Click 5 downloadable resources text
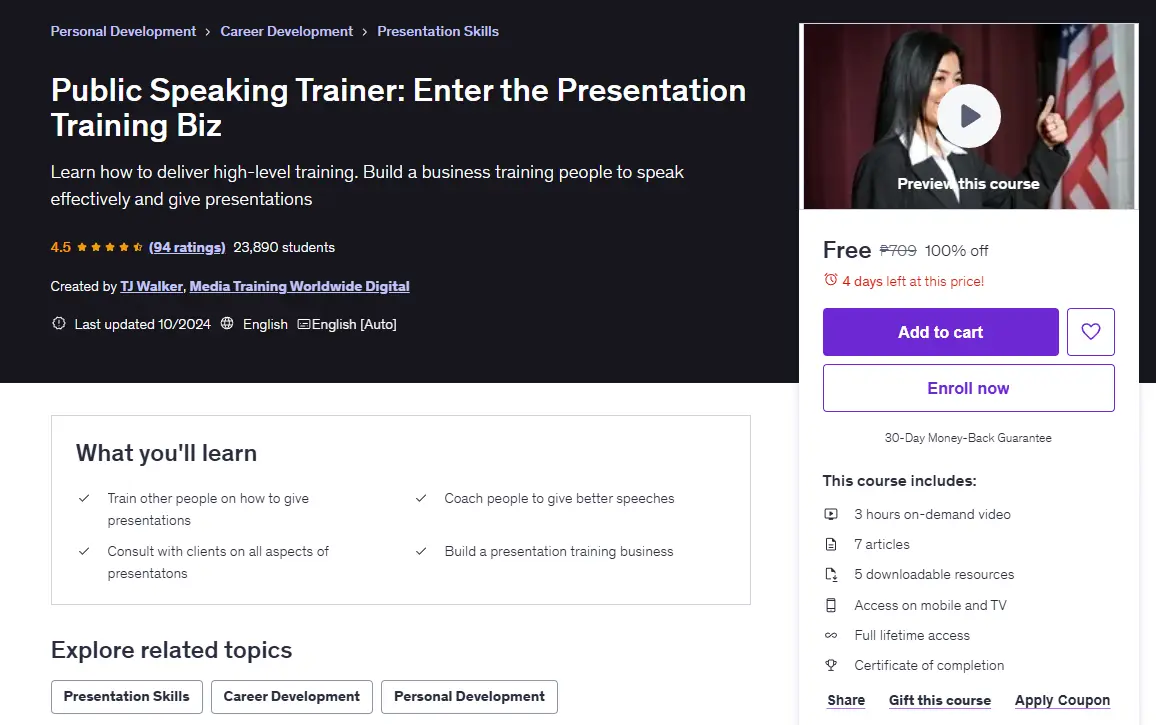 tap(934, 575)
